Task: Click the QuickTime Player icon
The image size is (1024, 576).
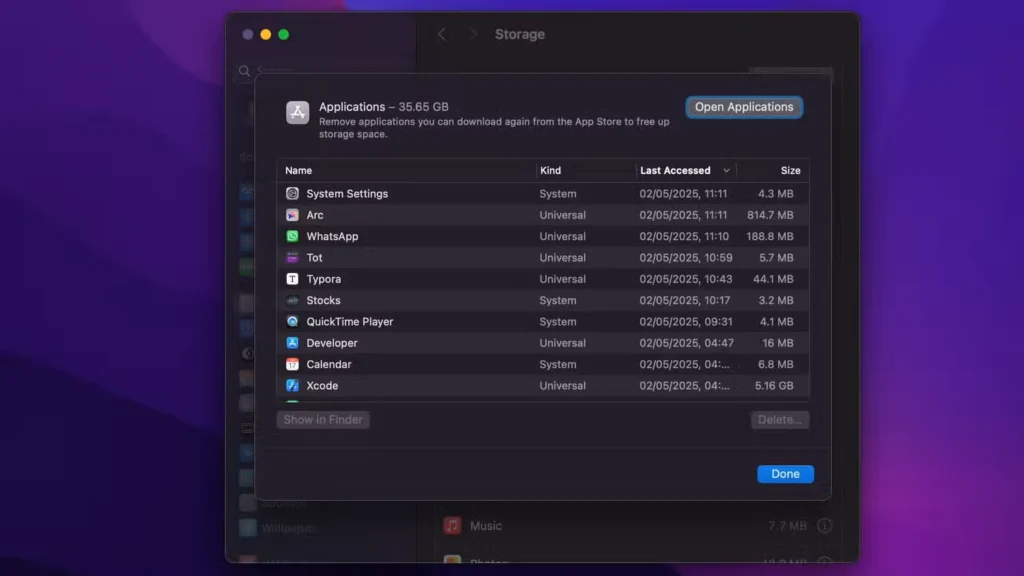Action: click(x=292, y=321)
